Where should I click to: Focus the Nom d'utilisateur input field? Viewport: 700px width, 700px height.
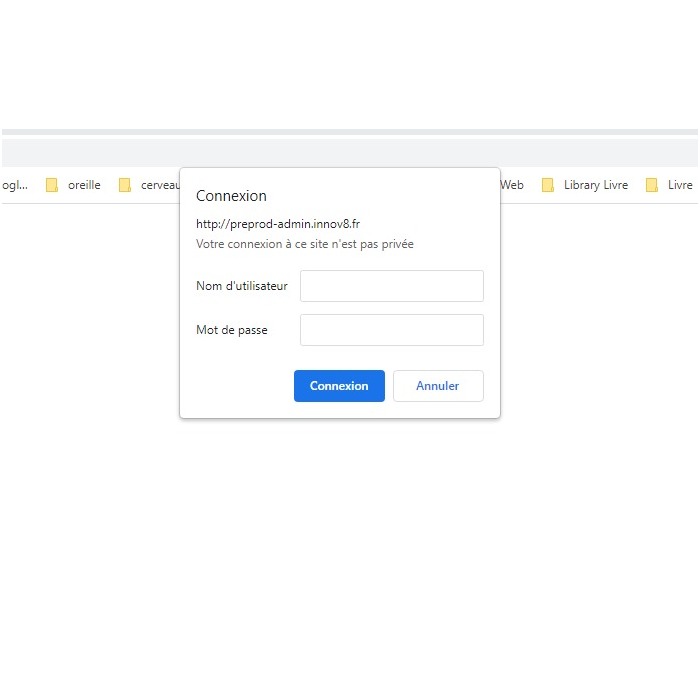pos(392,286)
